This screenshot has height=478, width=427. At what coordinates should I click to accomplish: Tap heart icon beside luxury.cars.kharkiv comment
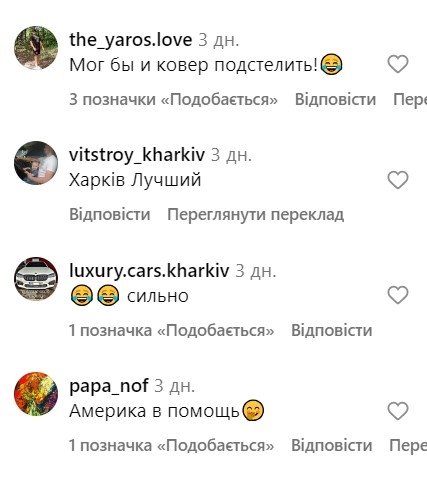tap(398, 295)
